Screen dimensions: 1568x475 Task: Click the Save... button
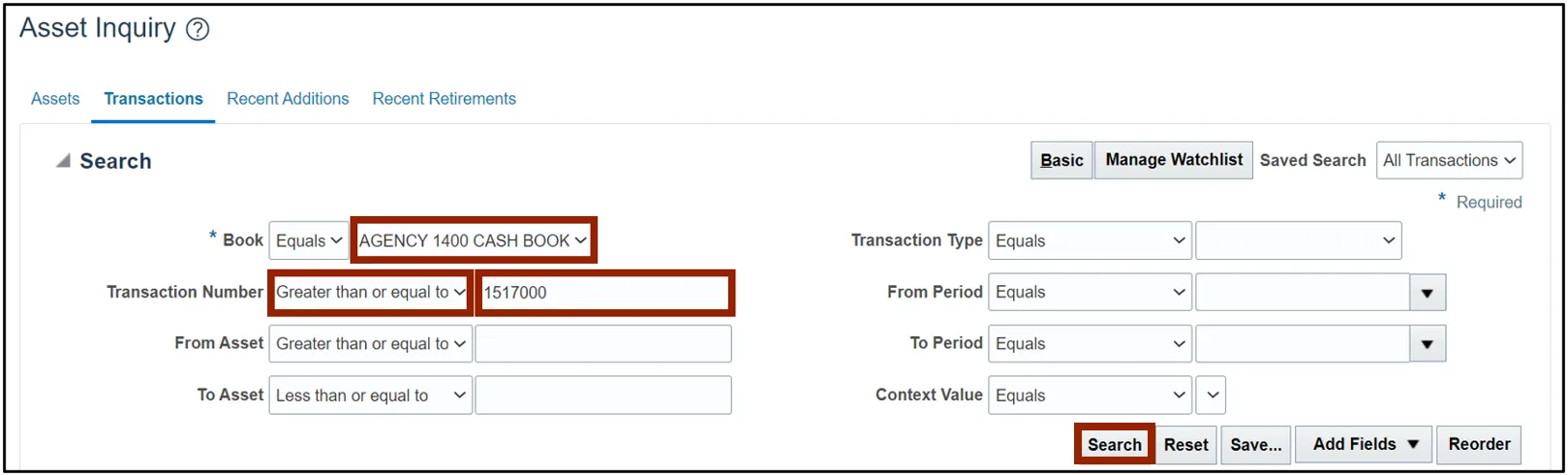coord(1255,445)
